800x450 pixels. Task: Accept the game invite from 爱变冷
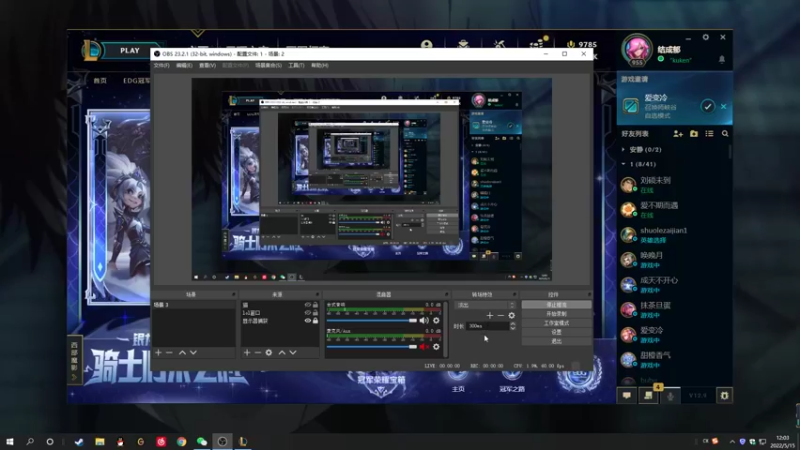coord(707,107)
